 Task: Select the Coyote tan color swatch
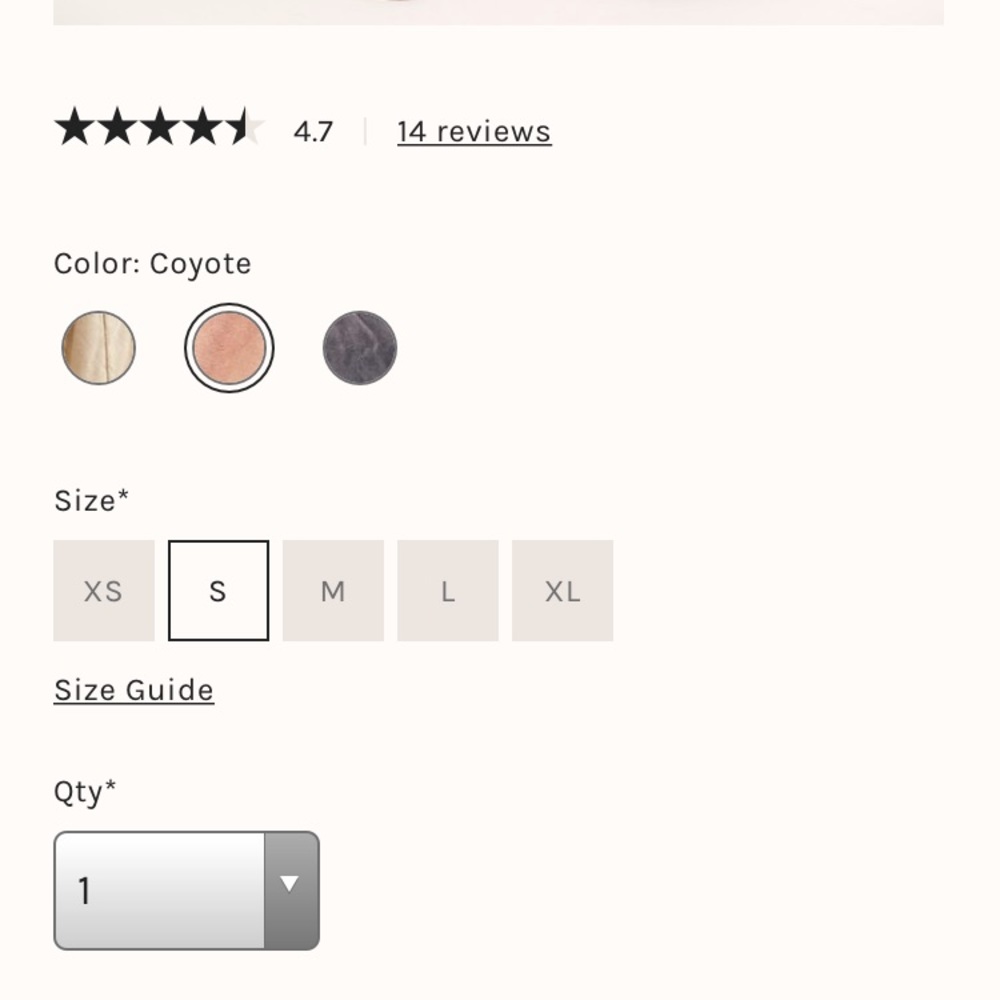[98, 347]
